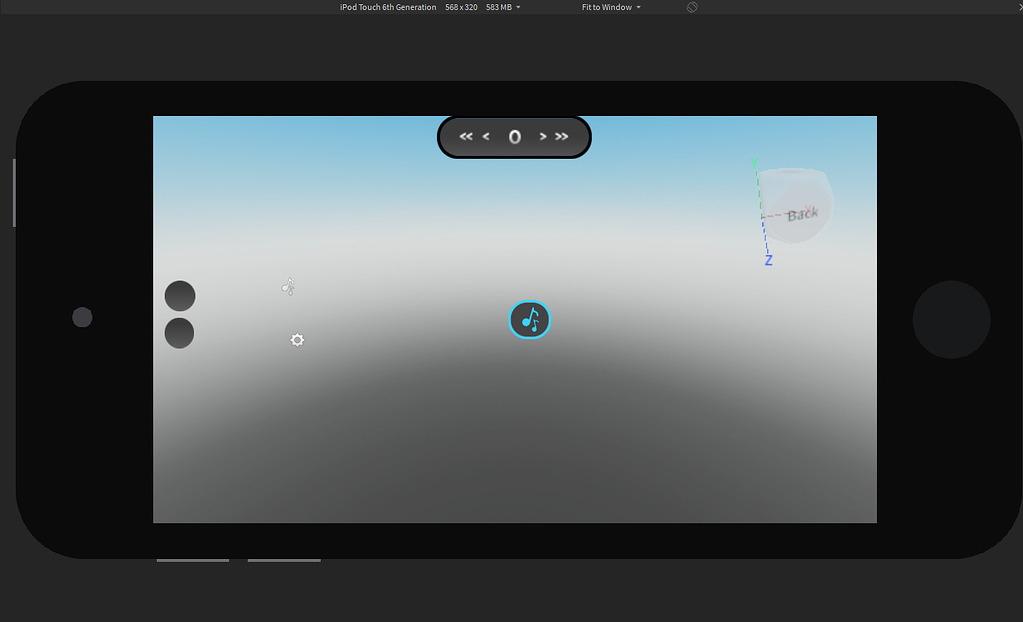
Task: Click the frame counter showing 0
Action: pyautogui.click(x=514, y=136)
